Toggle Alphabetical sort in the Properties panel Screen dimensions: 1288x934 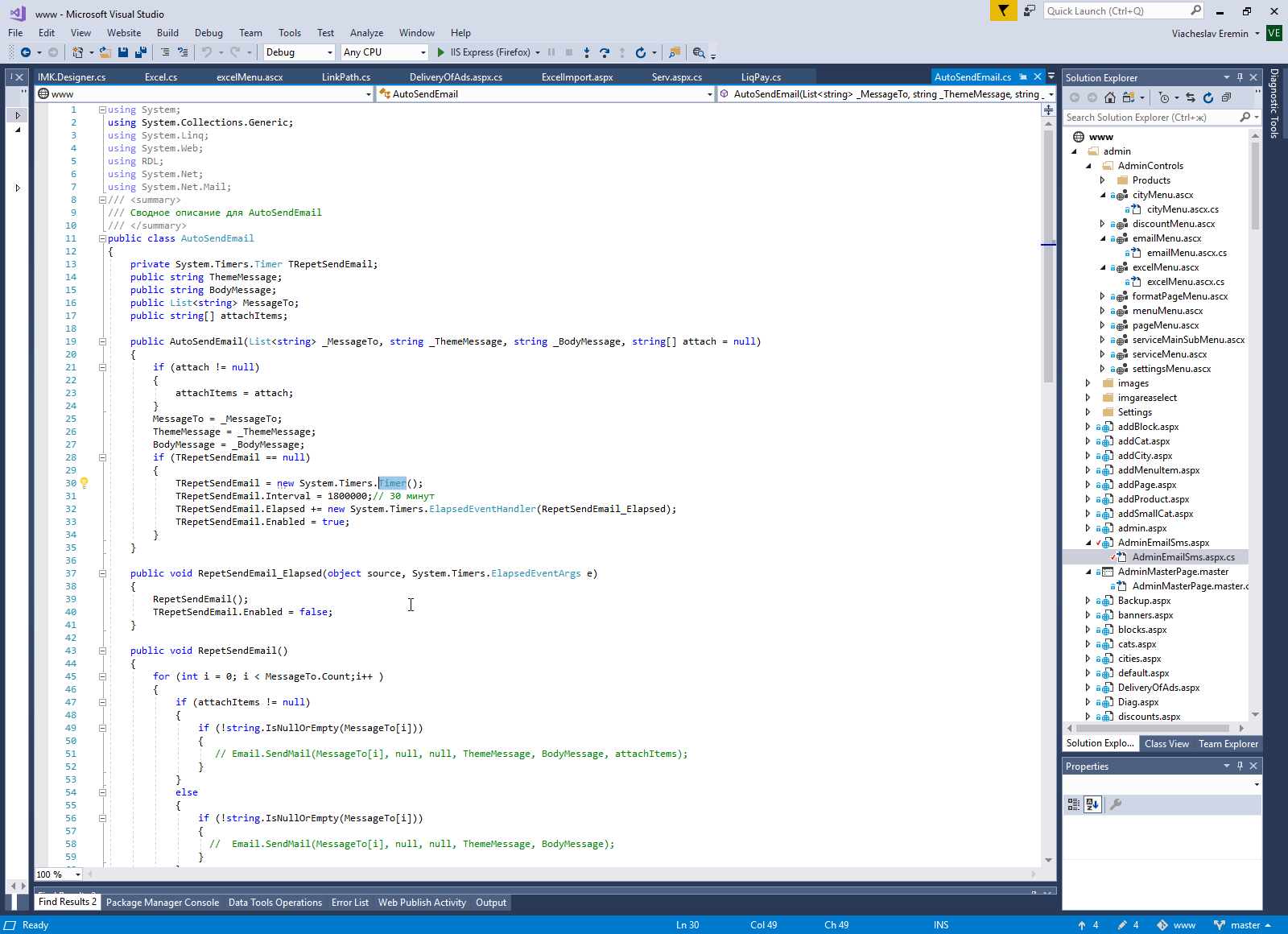[x=1092, y=804]
